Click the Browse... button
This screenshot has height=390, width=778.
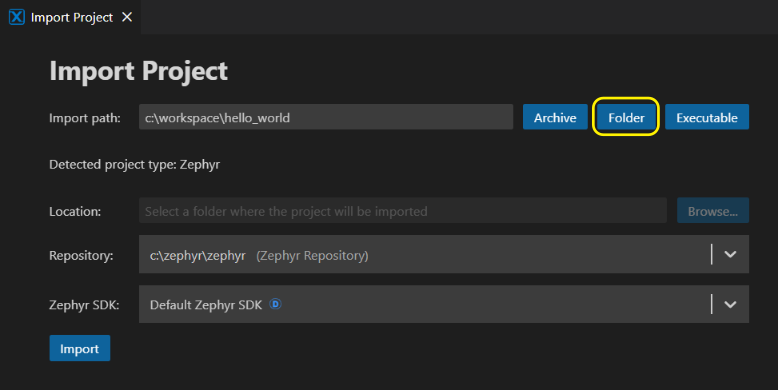click(x=713, y=210)
